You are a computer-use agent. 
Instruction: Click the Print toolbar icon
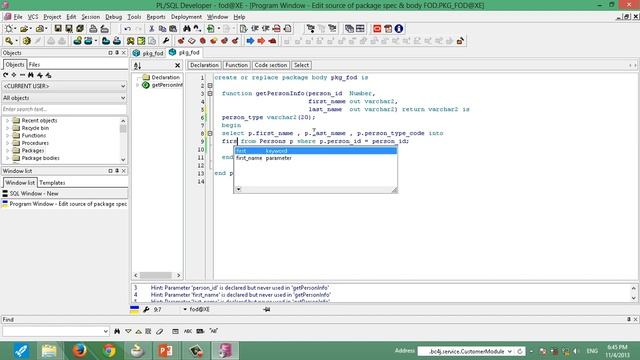[x=93, y=29]
